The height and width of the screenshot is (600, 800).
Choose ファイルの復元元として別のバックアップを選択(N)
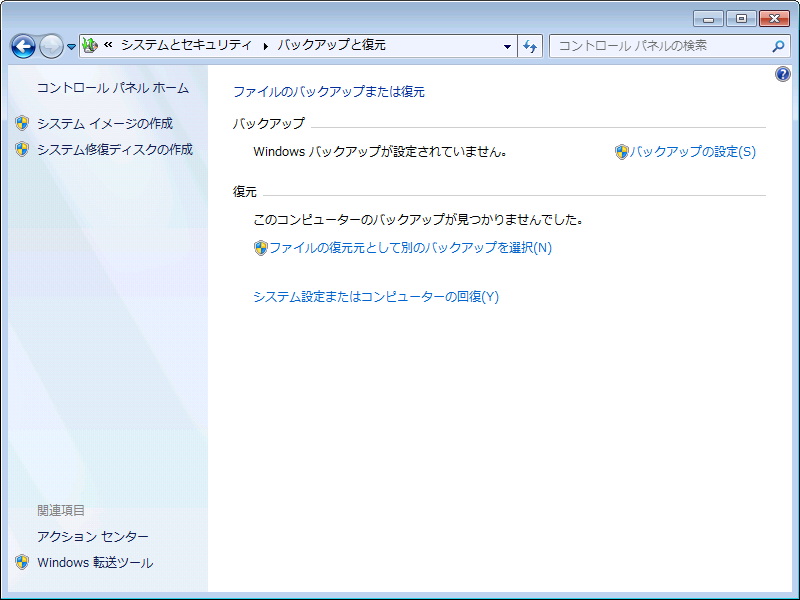(410, 248)
